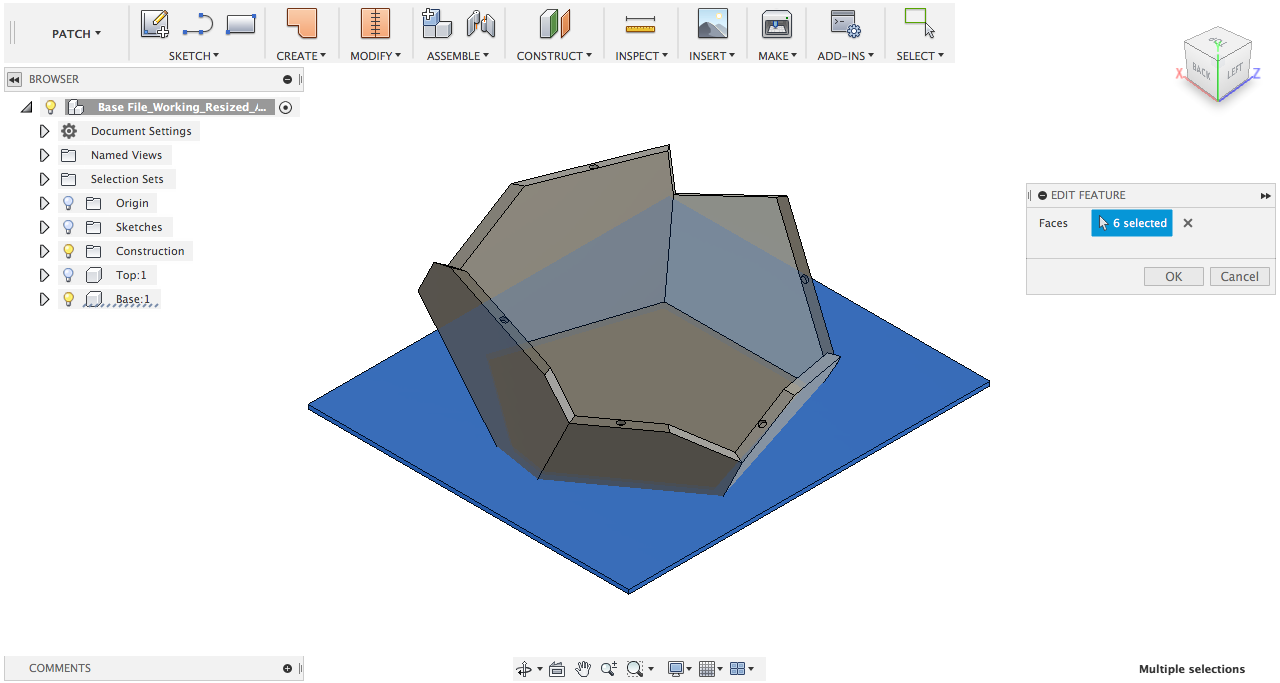This screenshot has height=683, width=1280.
Task: Toggle the Construction folder lightbulb visibility
Action: tap(69, 251)
